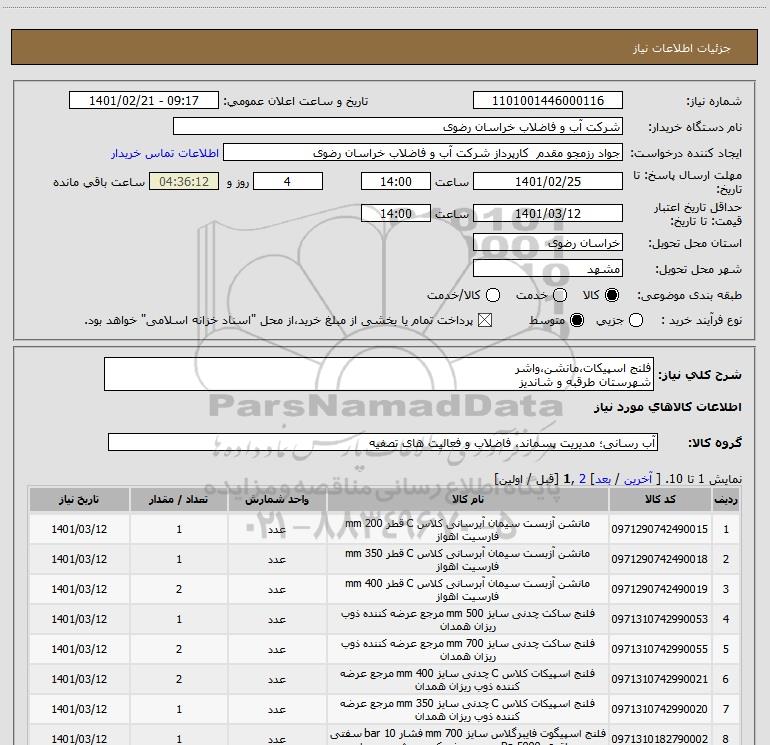Click the general need description box
Viewport: 770px width, 745px height.
(x=379, y=374)
